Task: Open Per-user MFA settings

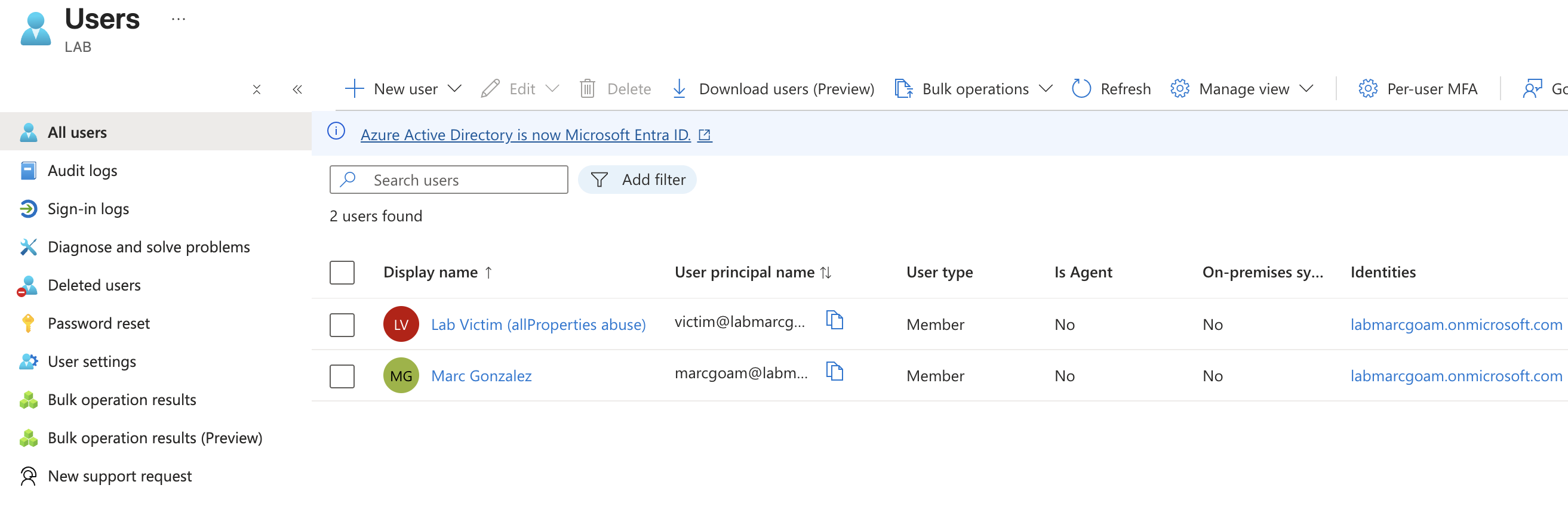Action: [x=1432, y=89]
